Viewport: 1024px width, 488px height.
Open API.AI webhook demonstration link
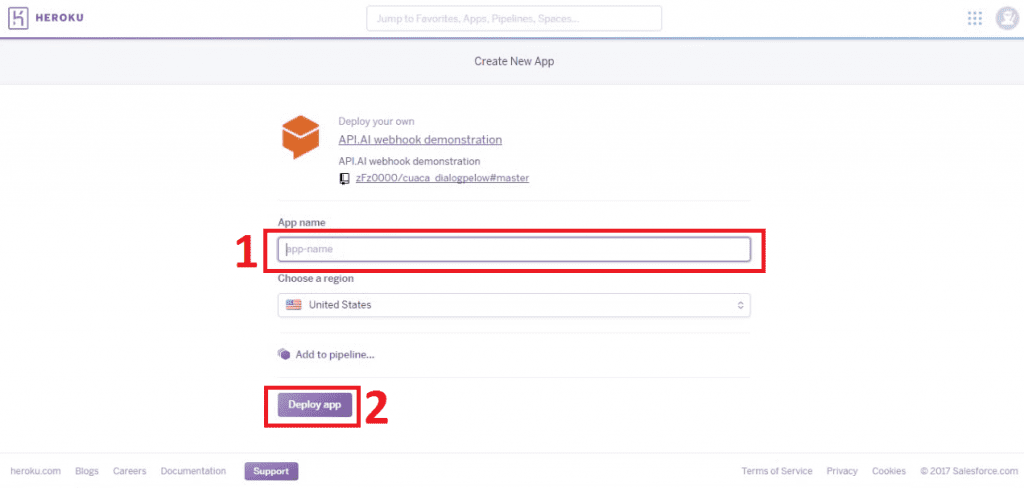420,140
